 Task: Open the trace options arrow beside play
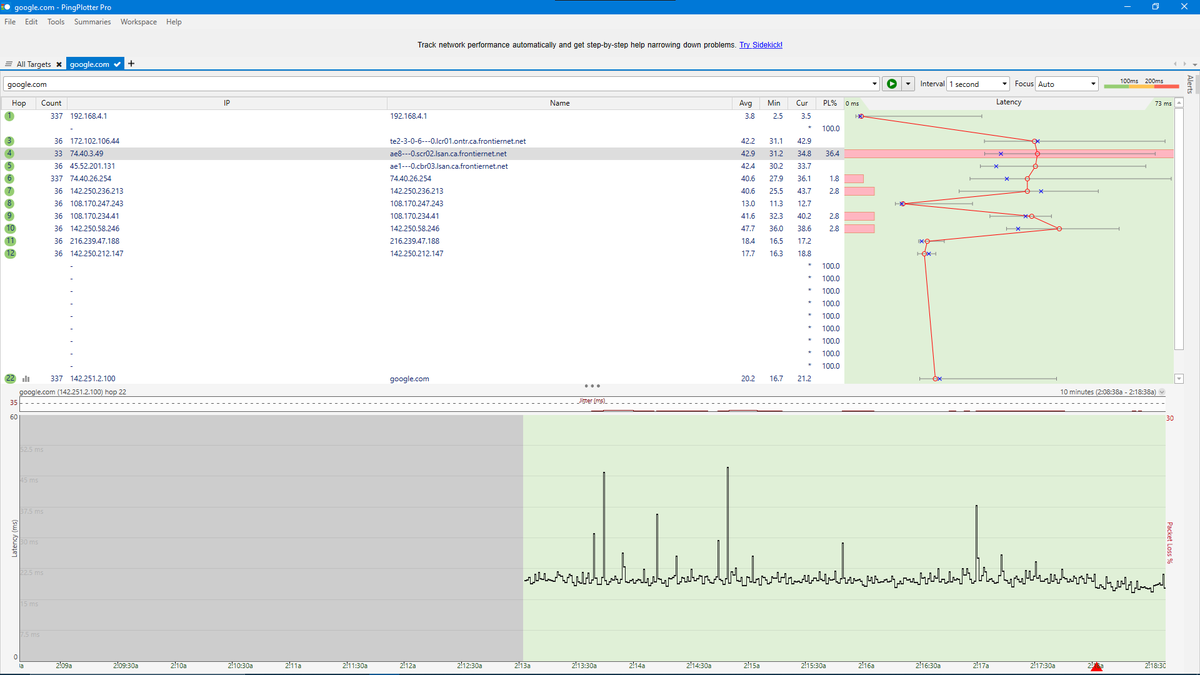click(x=908, y=84)
